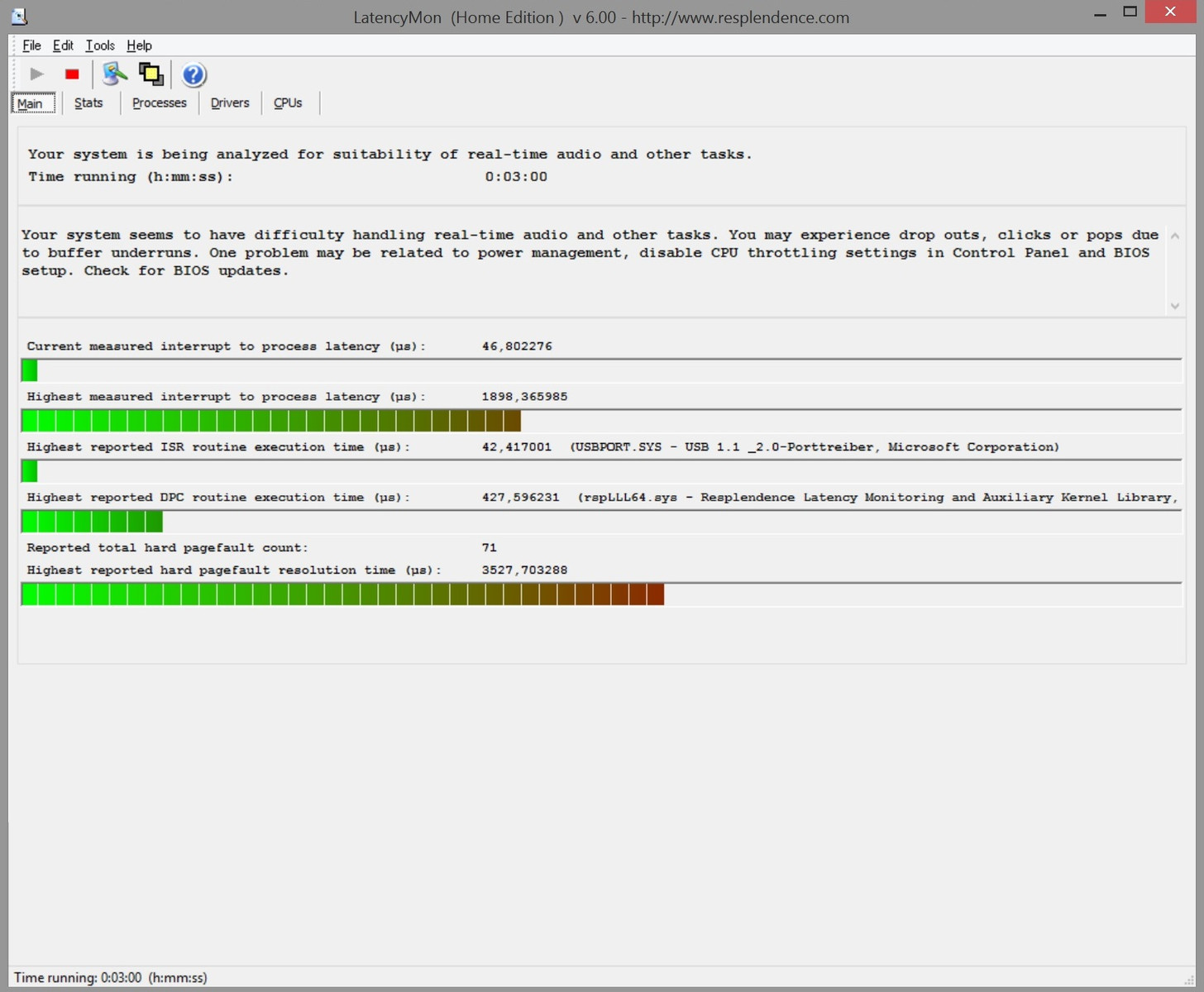This screenshot has height=992, width=1204.
Task: Click the rspLLL64.sys driver description text
Action: pos(877,498)
